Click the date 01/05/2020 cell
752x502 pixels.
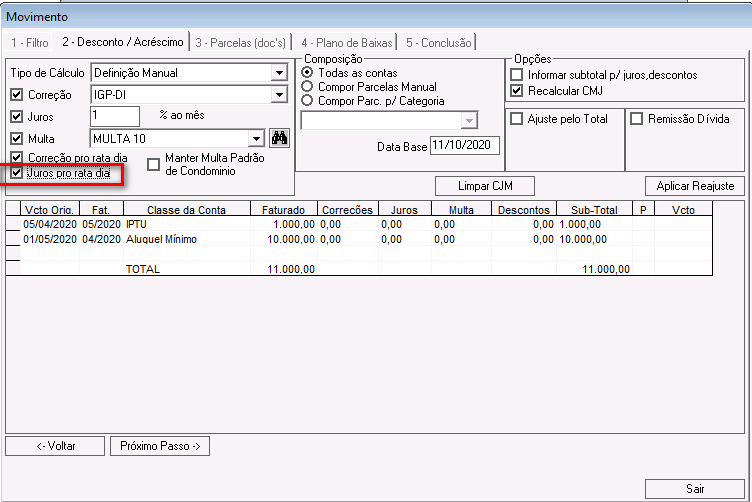click(x=50, y=239)
